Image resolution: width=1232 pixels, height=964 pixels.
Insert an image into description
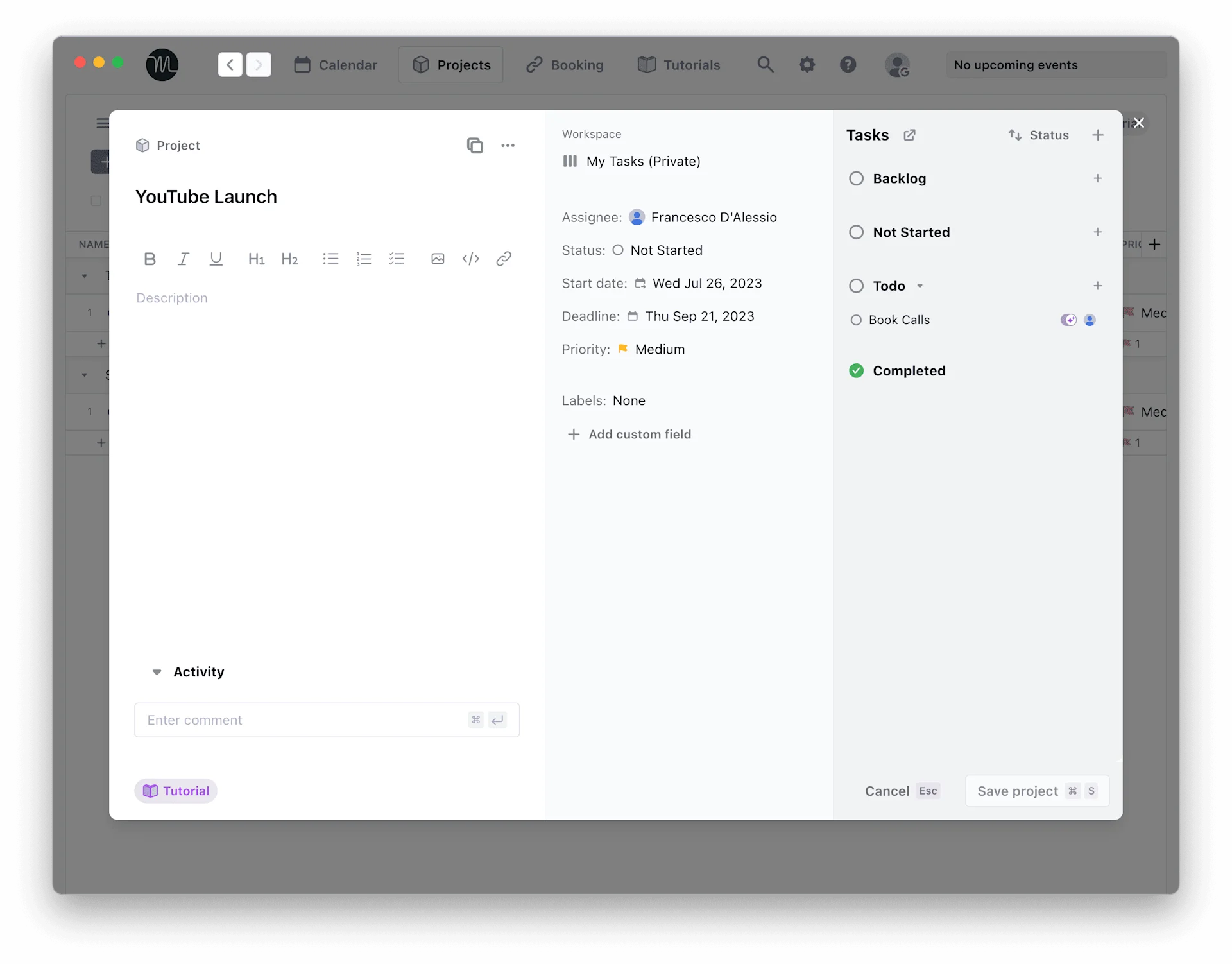click(x=438, y=259)
